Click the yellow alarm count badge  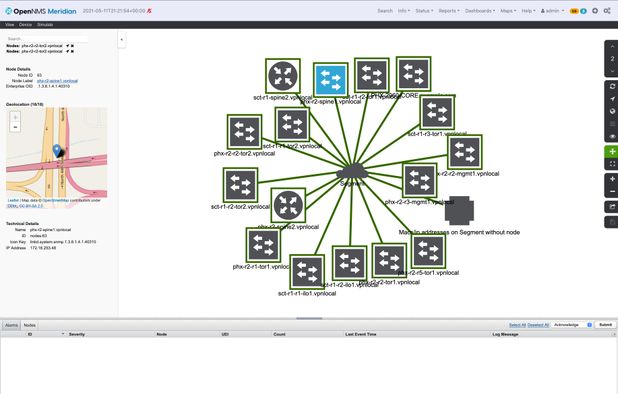[574, 11]
